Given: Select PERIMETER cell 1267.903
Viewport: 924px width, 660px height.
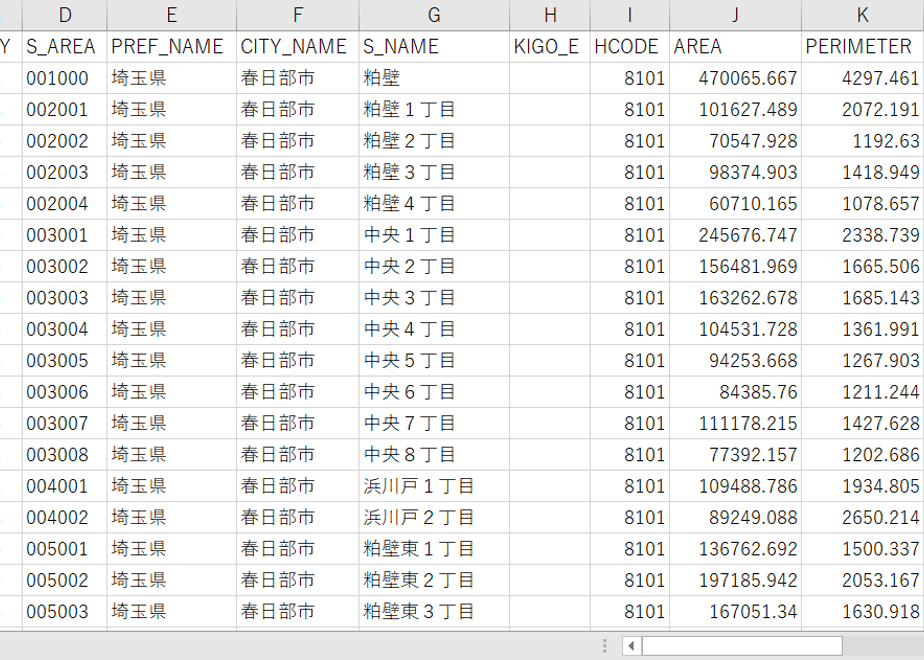Looking at the screenshot, I should pos(863,361).
